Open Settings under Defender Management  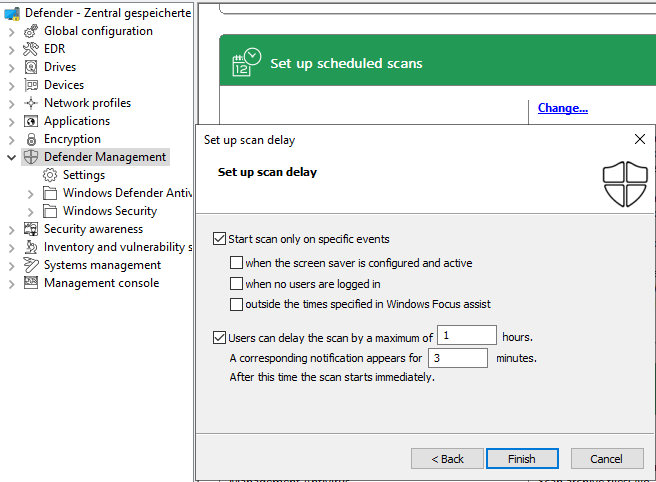pyautogui.click(x=84, y=175)
